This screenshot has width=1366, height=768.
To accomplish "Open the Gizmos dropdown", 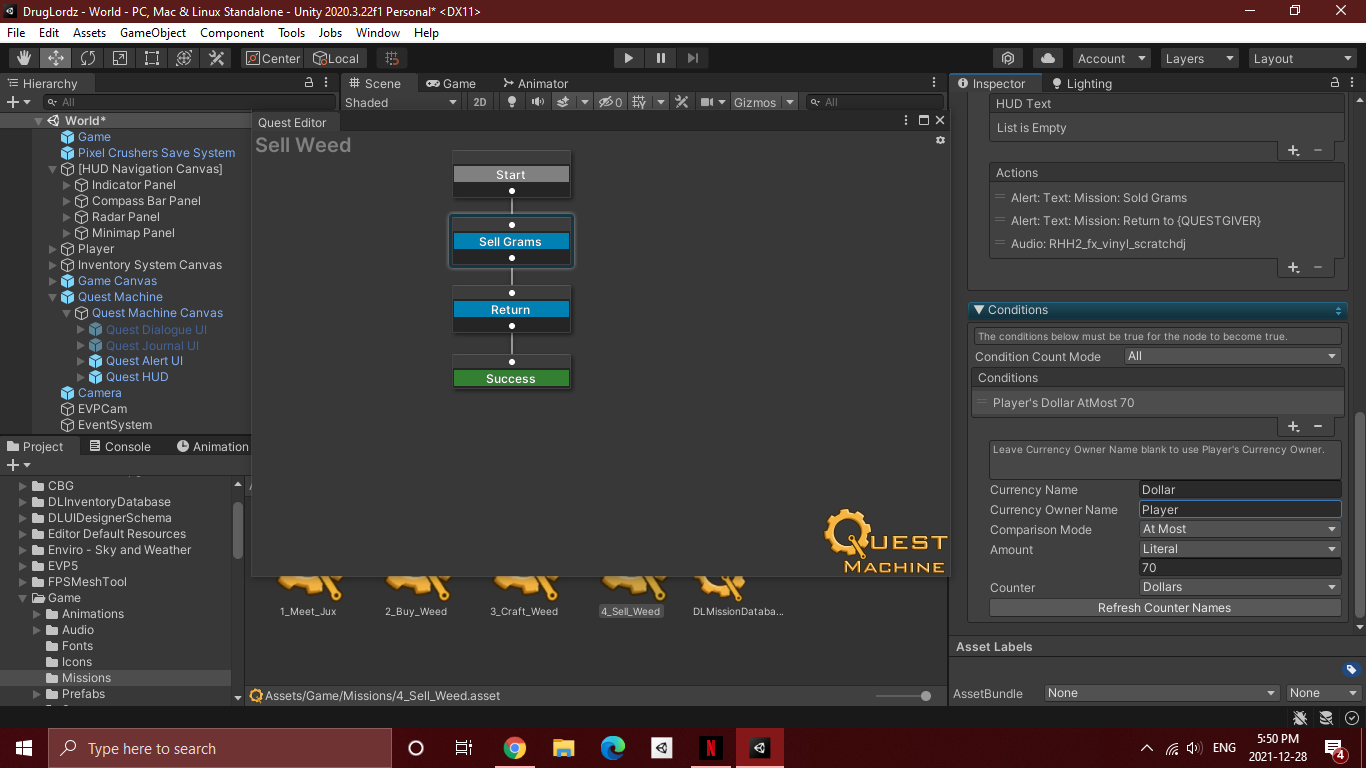I will point(764,102).
